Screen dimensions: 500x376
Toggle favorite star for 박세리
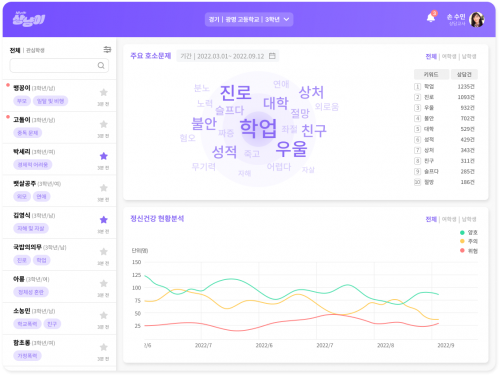click(x=104, y=156)
